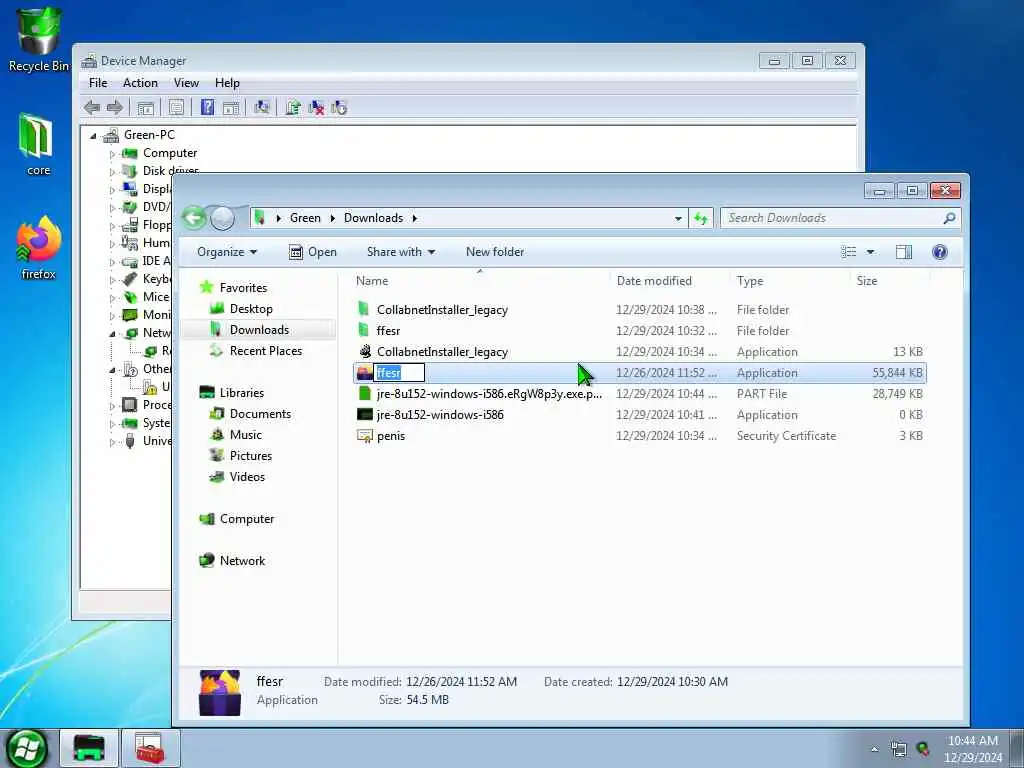This screenshot has width=1024, height=768.
Task: Show the preview pane icon
Action: click(x=904, y=252)
